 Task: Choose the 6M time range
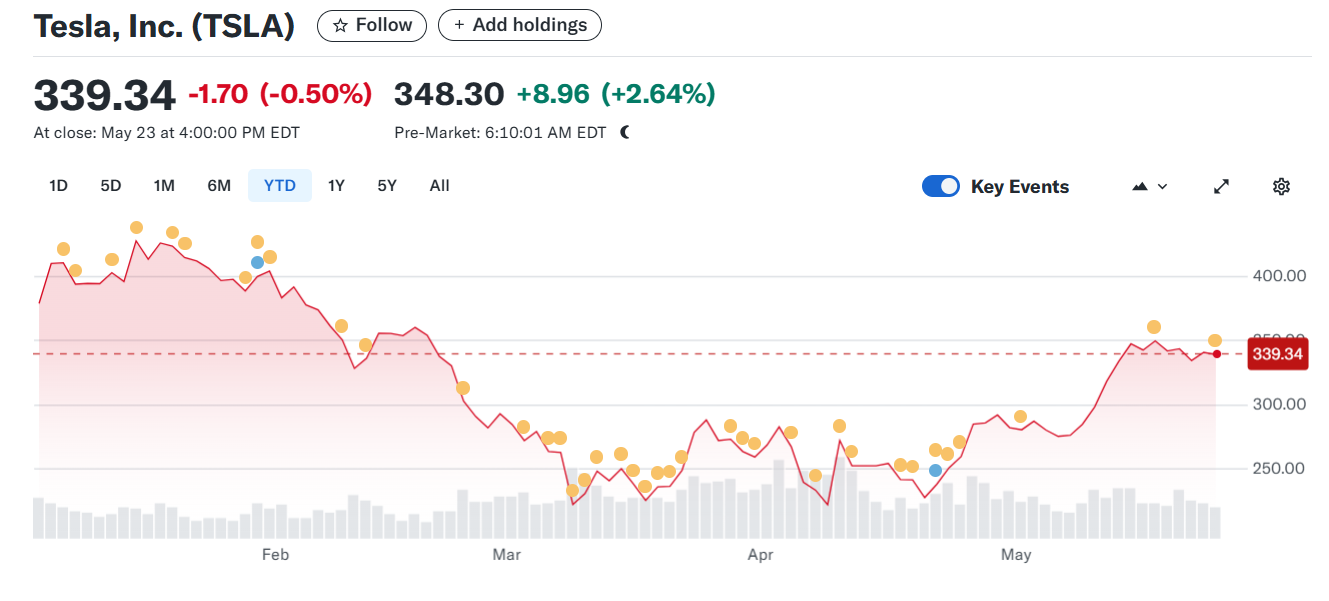coord(219,185)
